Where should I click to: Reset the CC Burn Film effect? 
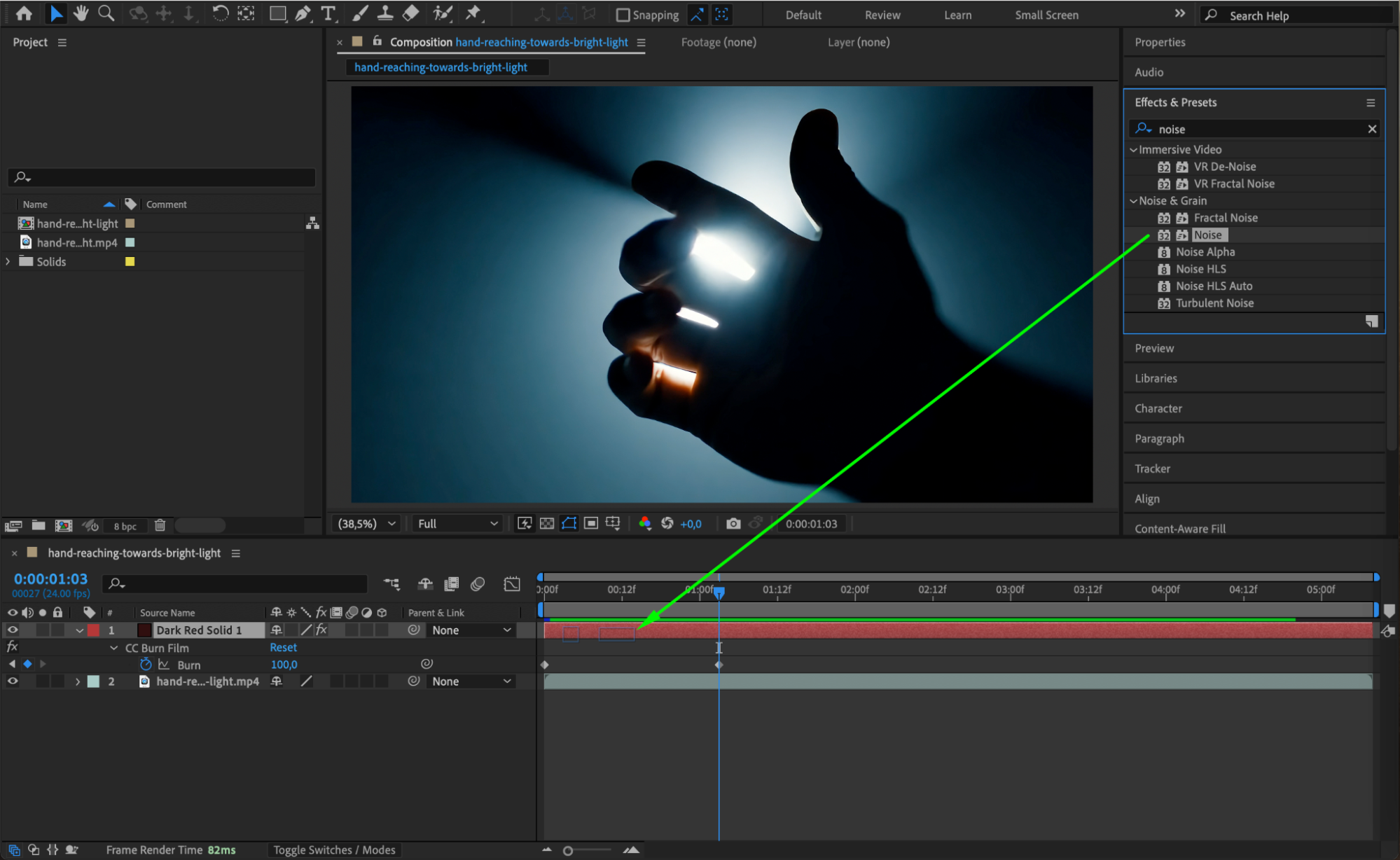(283, 648)
